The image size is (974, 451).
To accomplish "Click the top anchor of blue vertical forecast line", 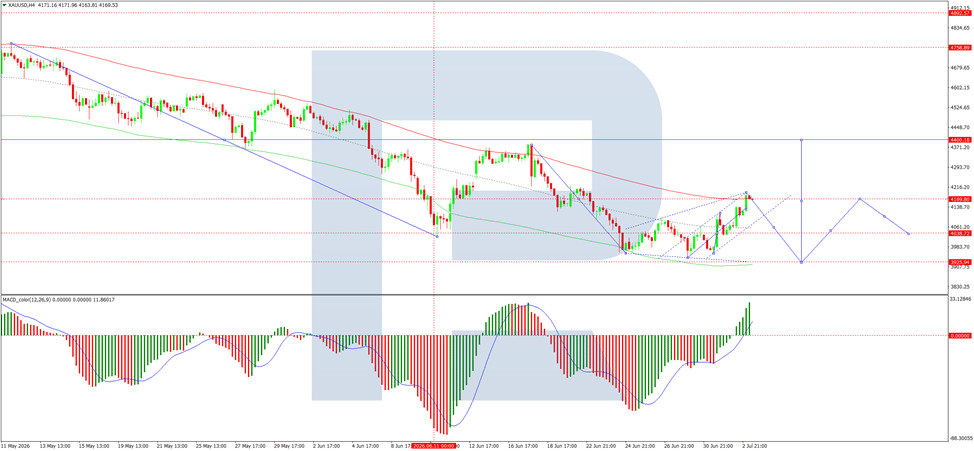I will [801, 140].
